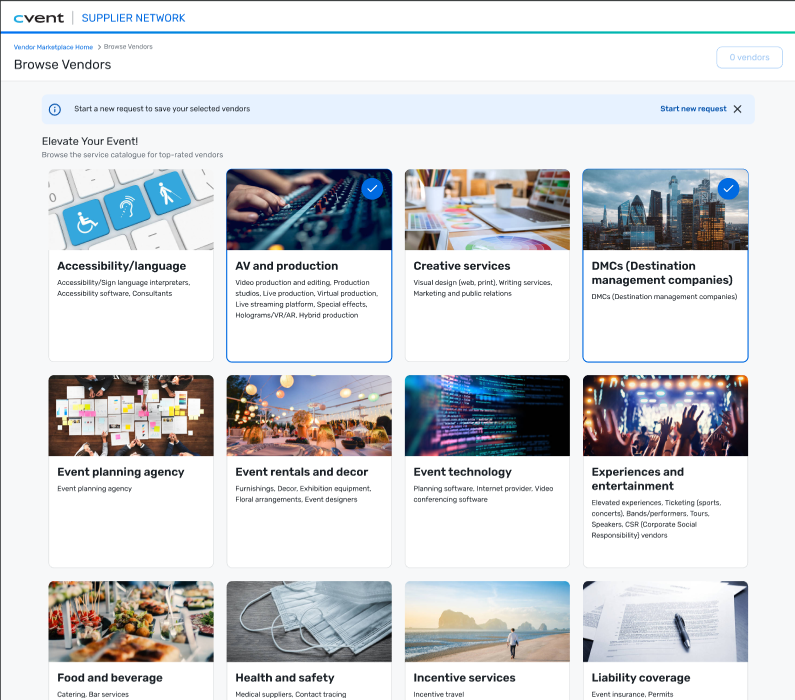Click the Accessibility/language title
Viewport: 795px width, 700px height.
122,266
